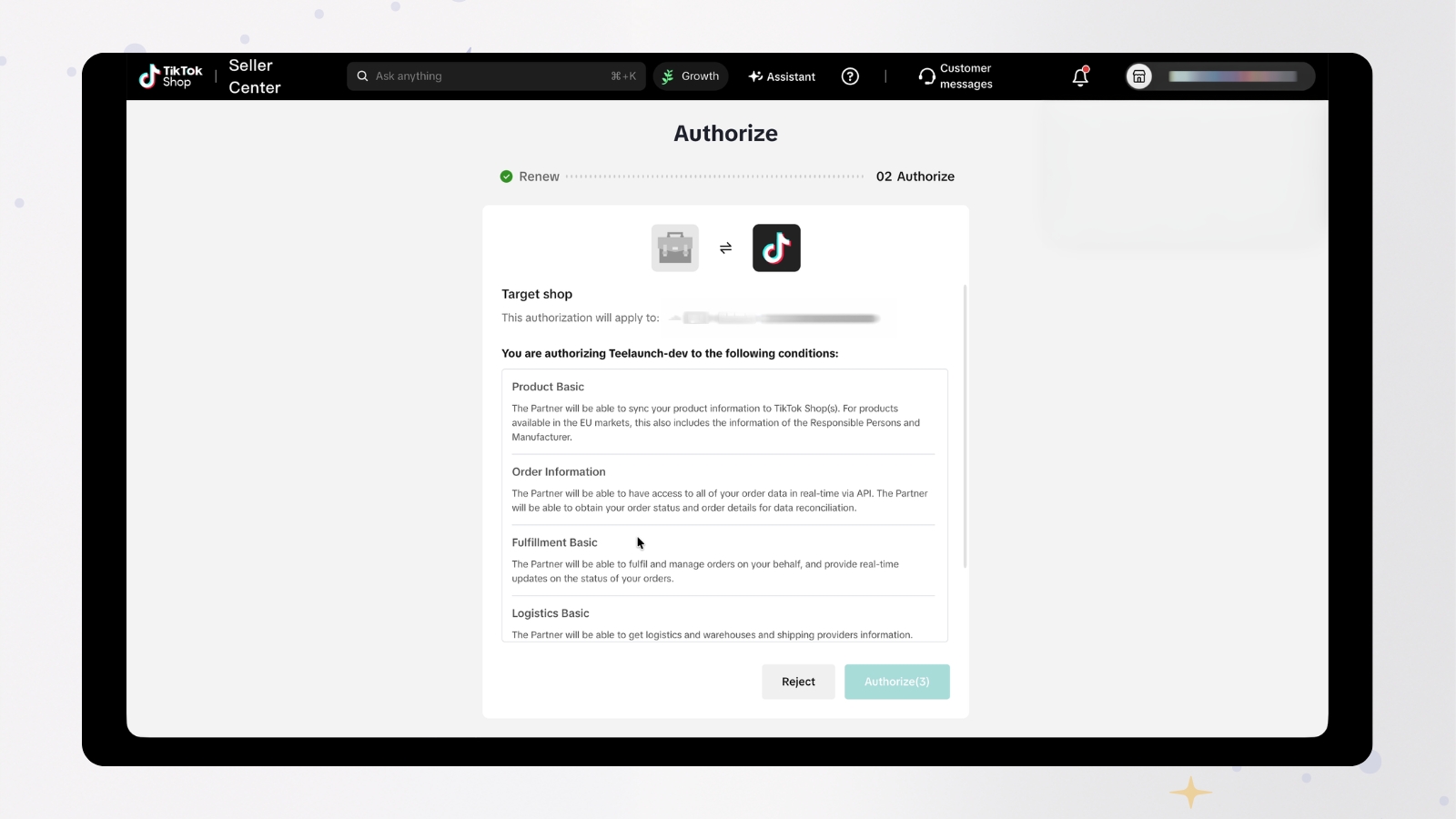The height and width of the screenshot is (819, 1456).
Task: Click the search magnifier icon
Action: click(x=362, y=76)
